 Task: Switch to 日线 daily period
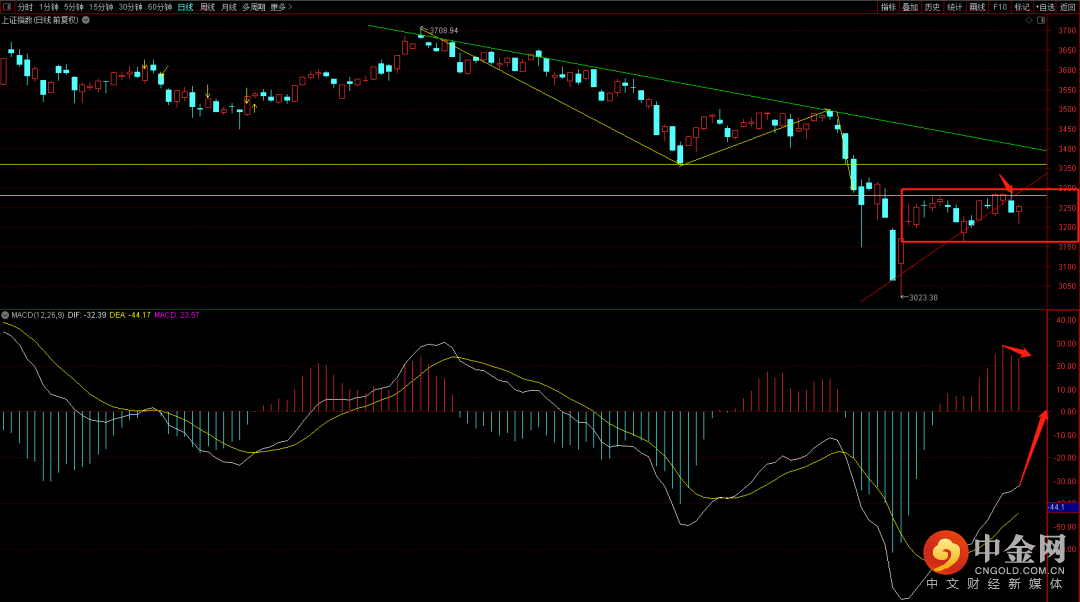point(186,7)
